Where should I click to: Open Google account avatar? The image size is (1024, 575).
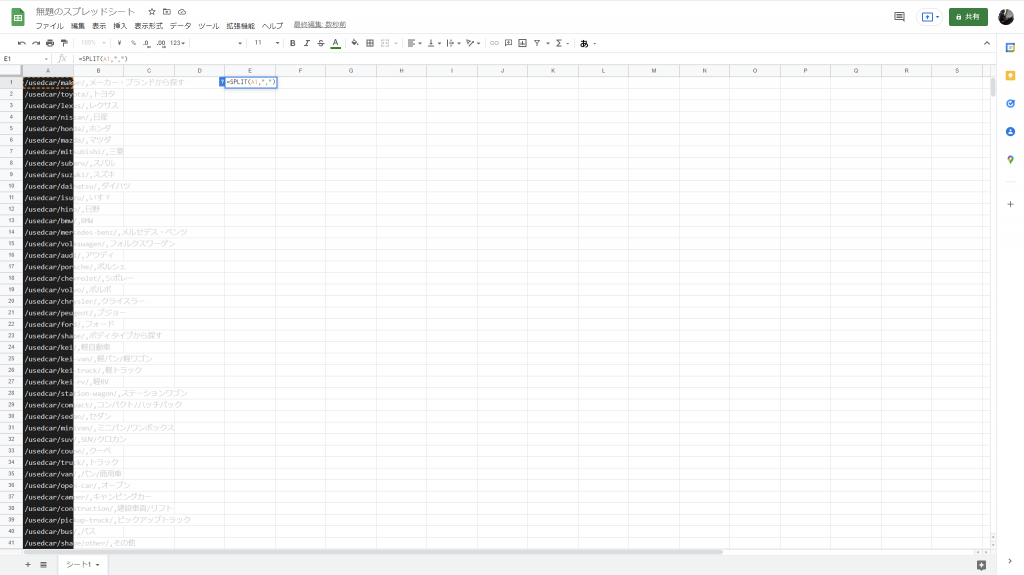click(x=1006, y=17)
